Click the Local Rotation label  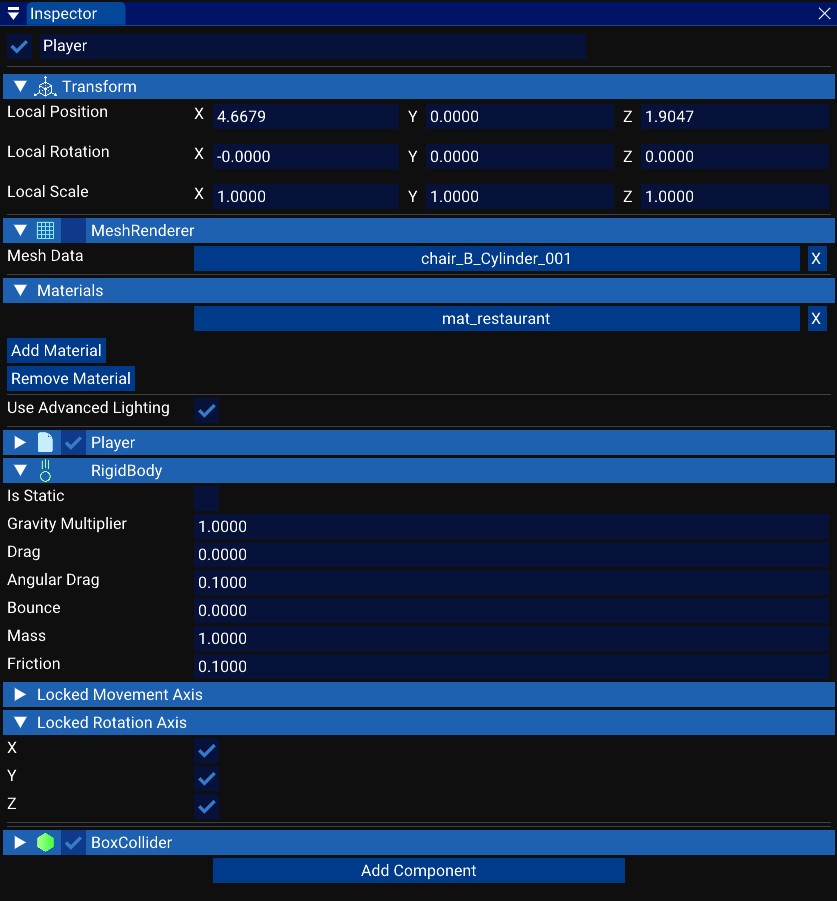click(x=58, y=152)
